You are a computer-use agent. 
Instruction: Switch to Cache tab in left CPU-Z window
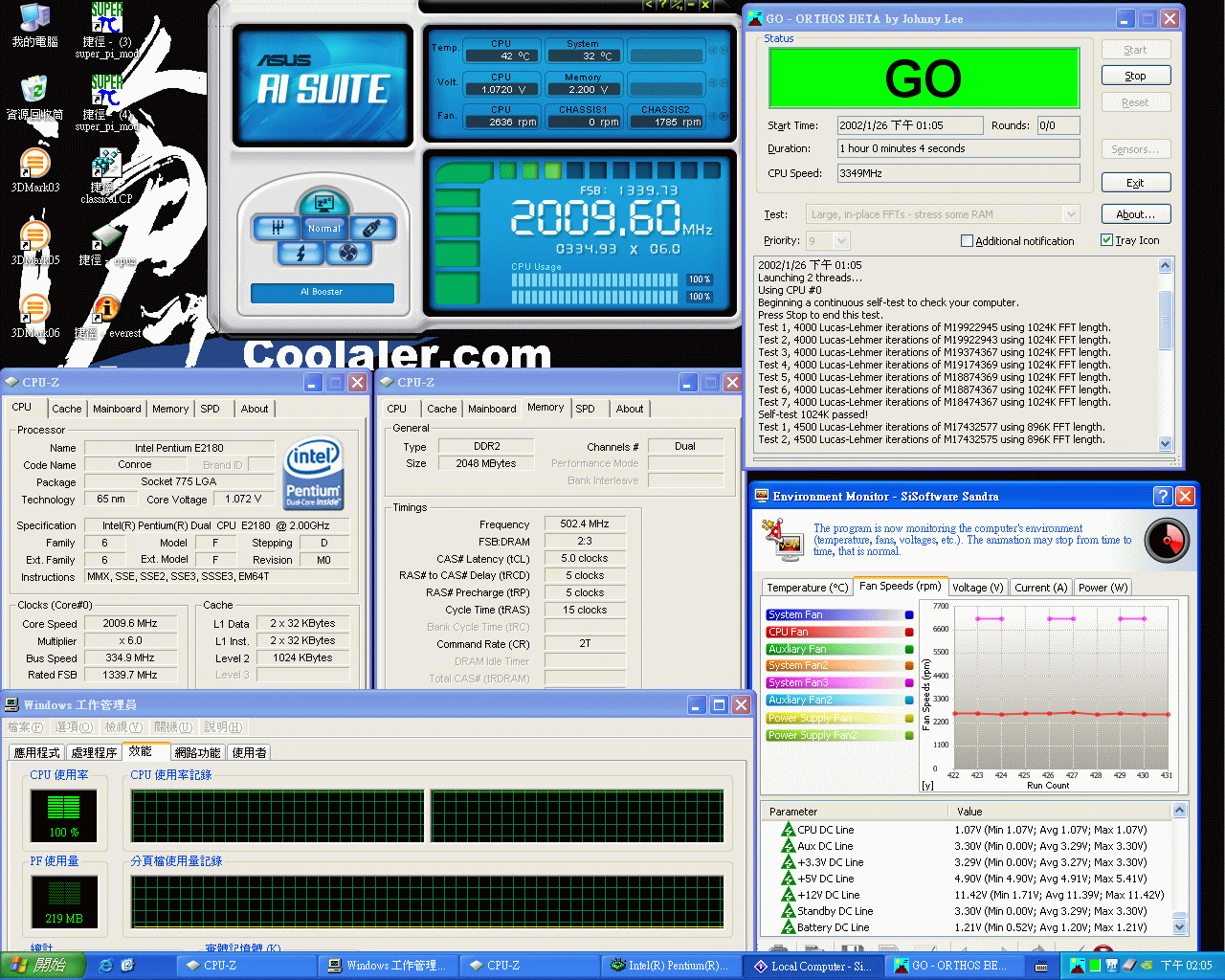[66, 409]
